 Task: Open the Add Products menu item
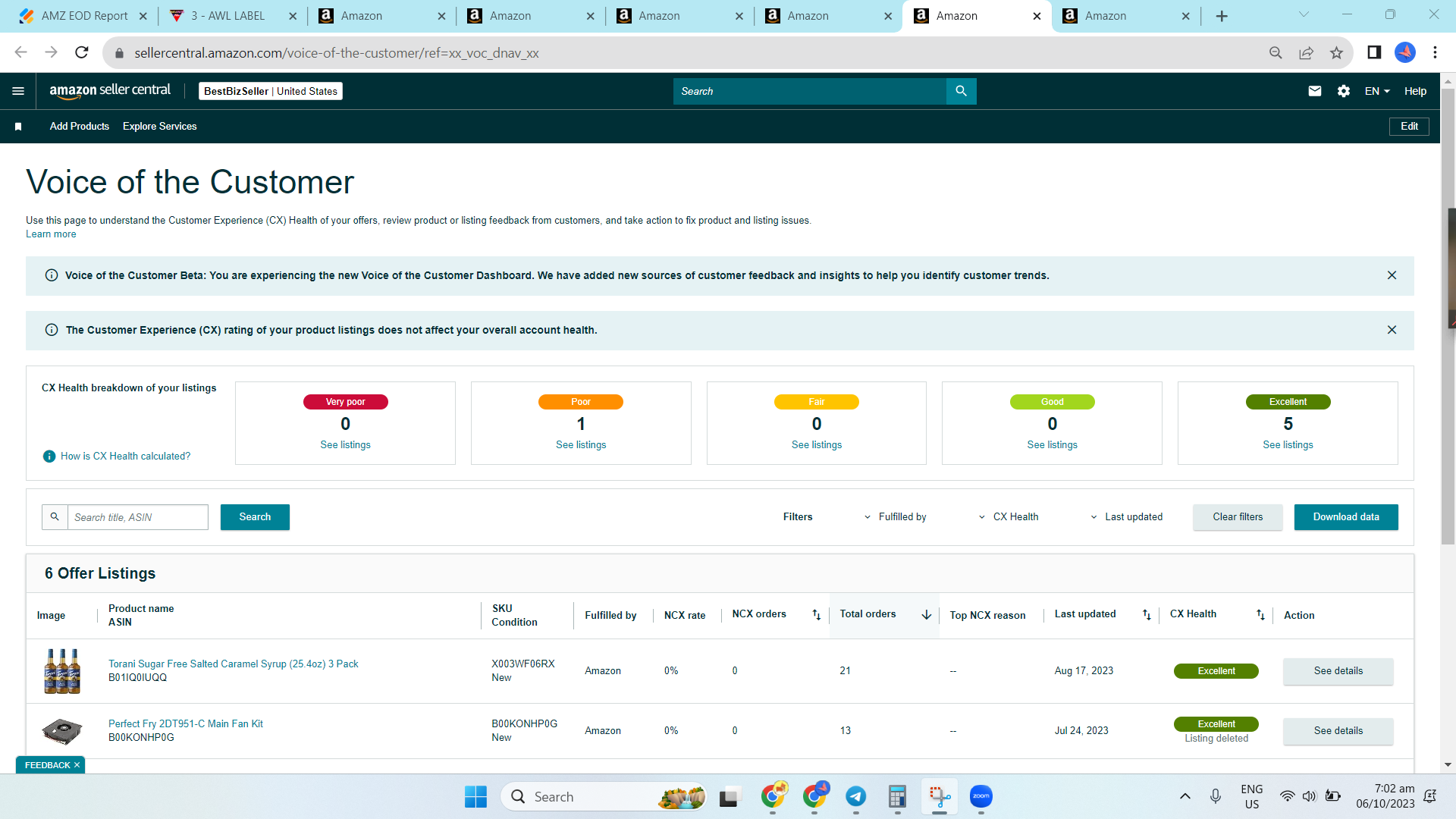point(80,127)
